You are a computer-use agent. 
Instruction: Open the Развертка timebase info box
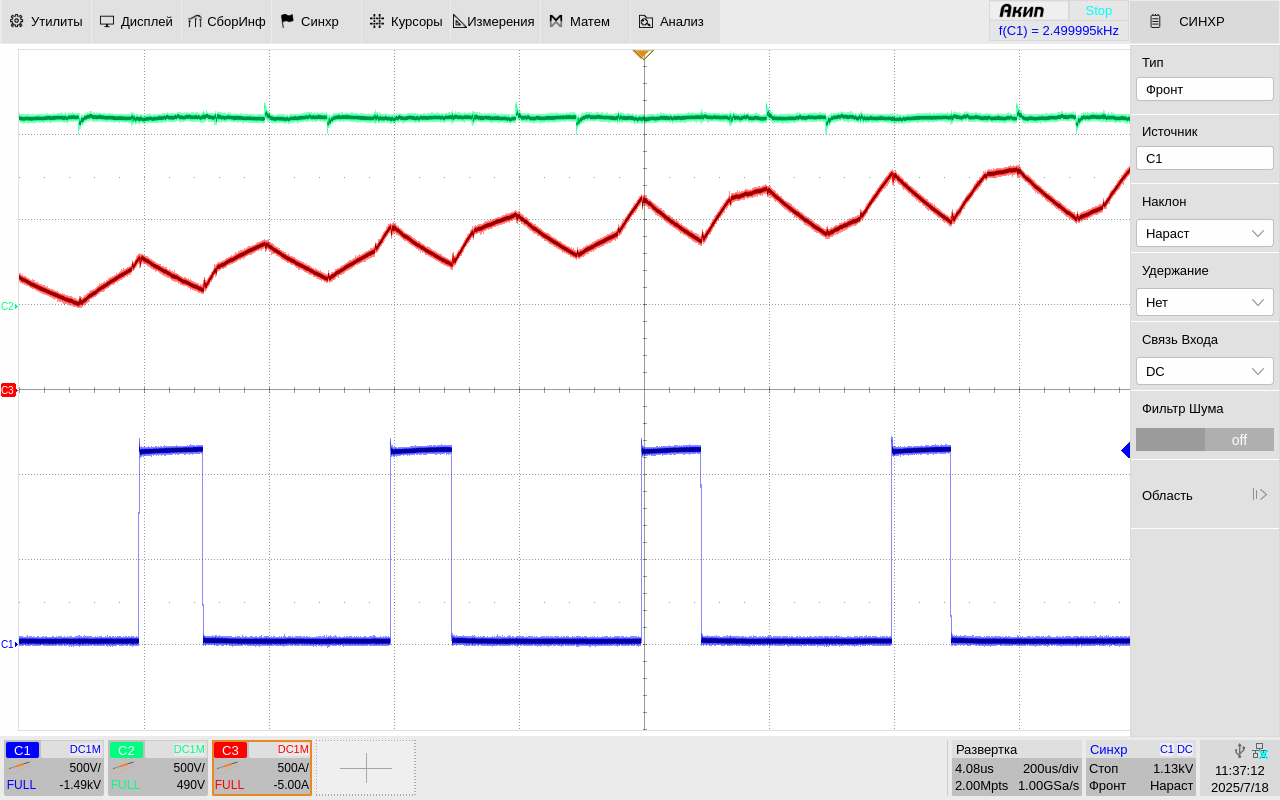click(x=1015, y=767)
